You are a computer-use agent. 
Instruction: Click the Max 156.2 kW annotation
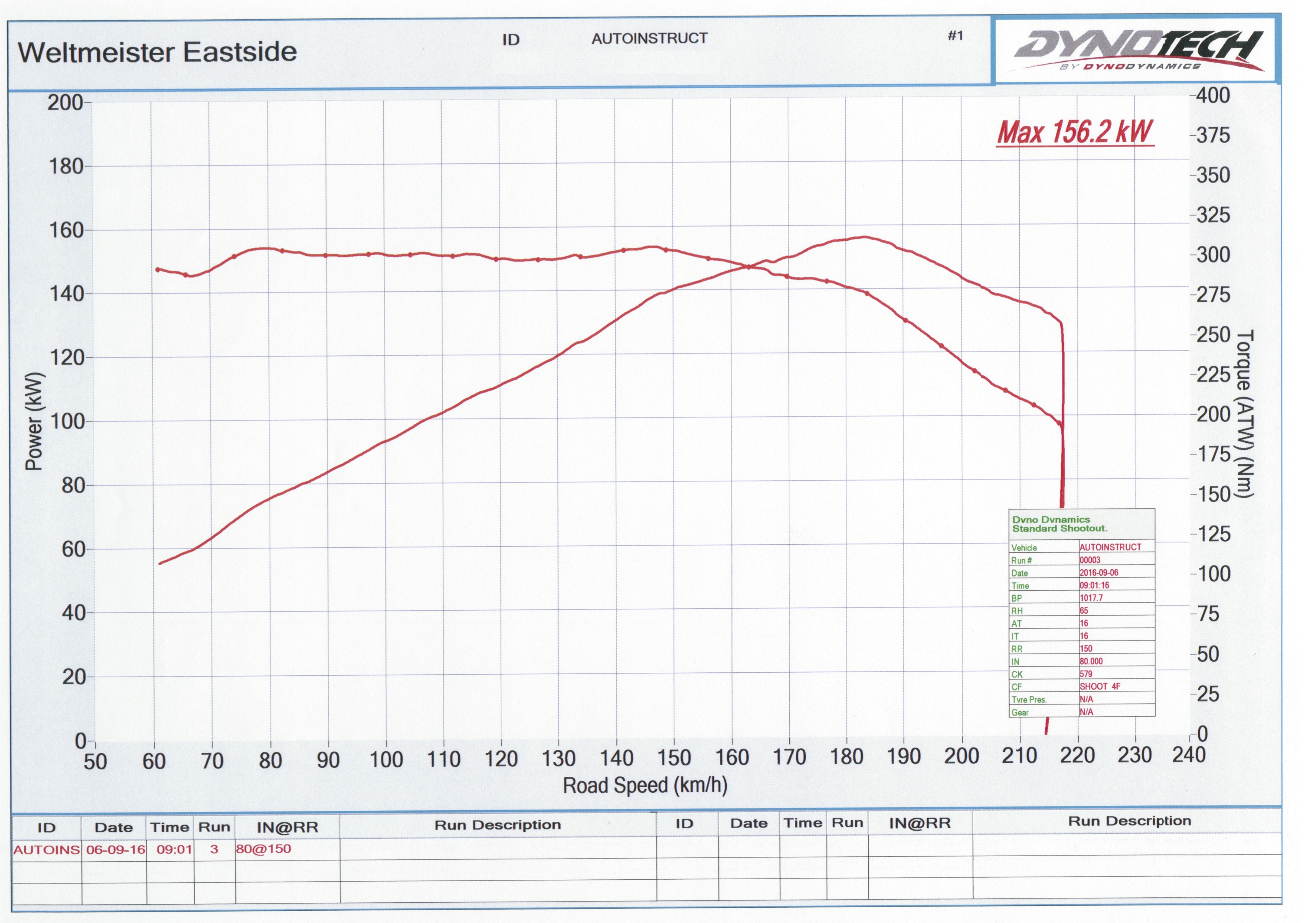[1075, 132]
